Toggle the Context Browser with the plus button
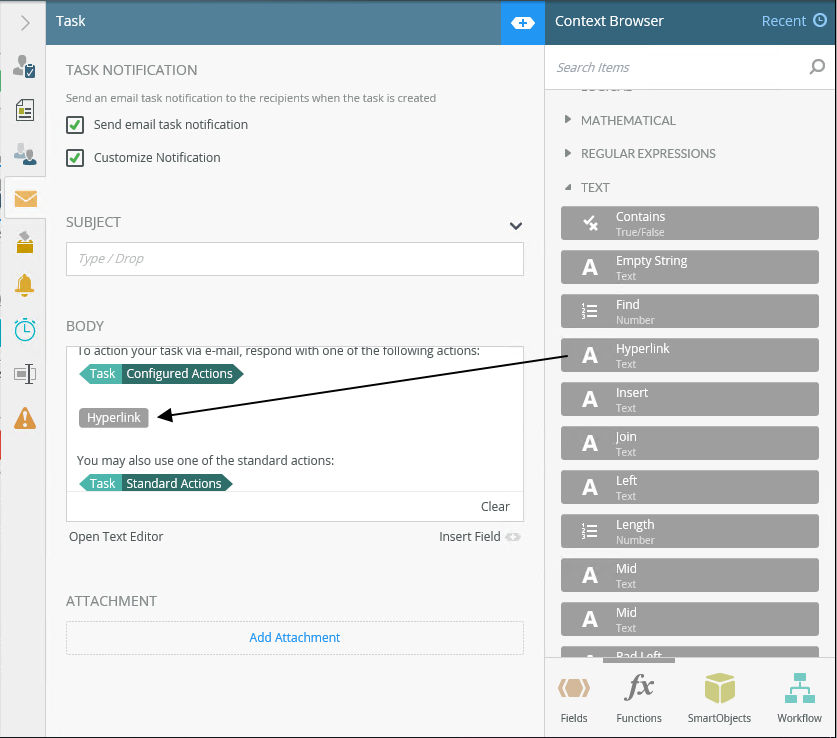837x738 pixels. (x=523, y=22)
